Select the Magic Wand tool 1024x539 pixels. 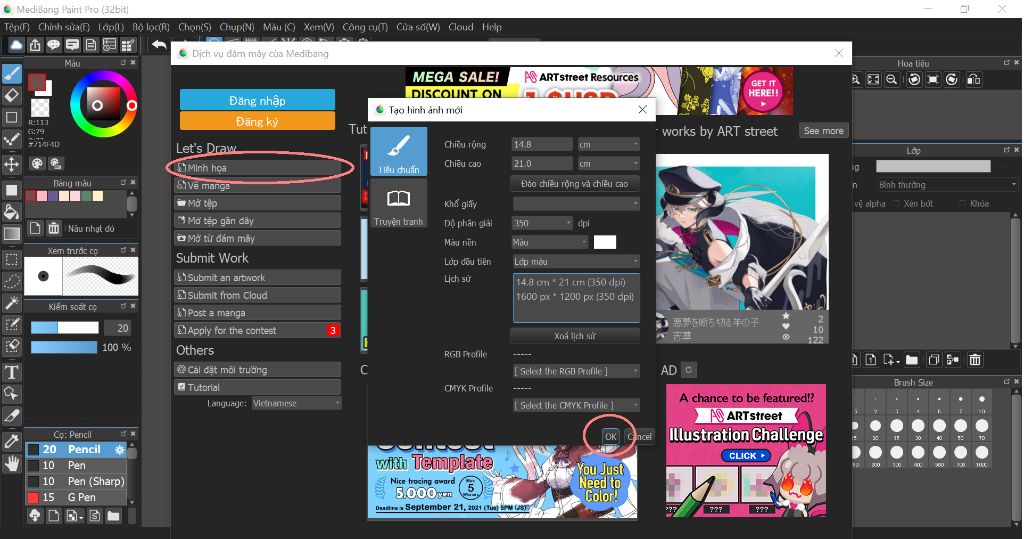point(12,302)
